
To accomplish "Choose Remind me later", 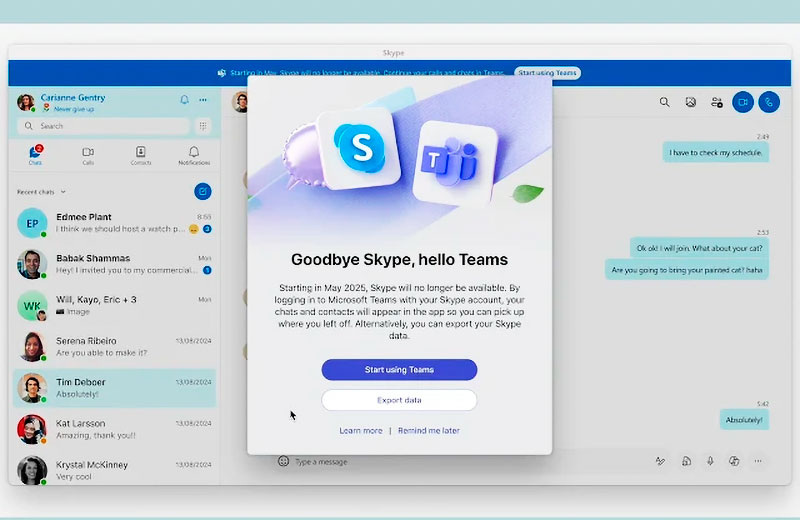I will coord(429,431).
